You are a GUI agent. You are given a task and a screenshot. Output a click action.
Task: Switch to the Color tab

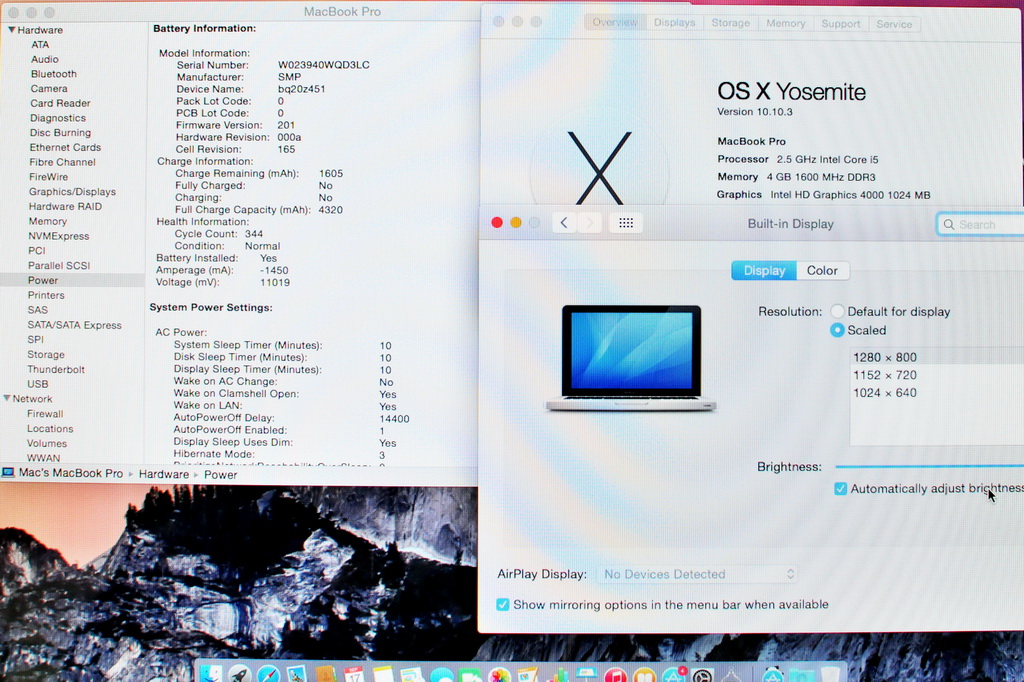[x=822, y=270]
